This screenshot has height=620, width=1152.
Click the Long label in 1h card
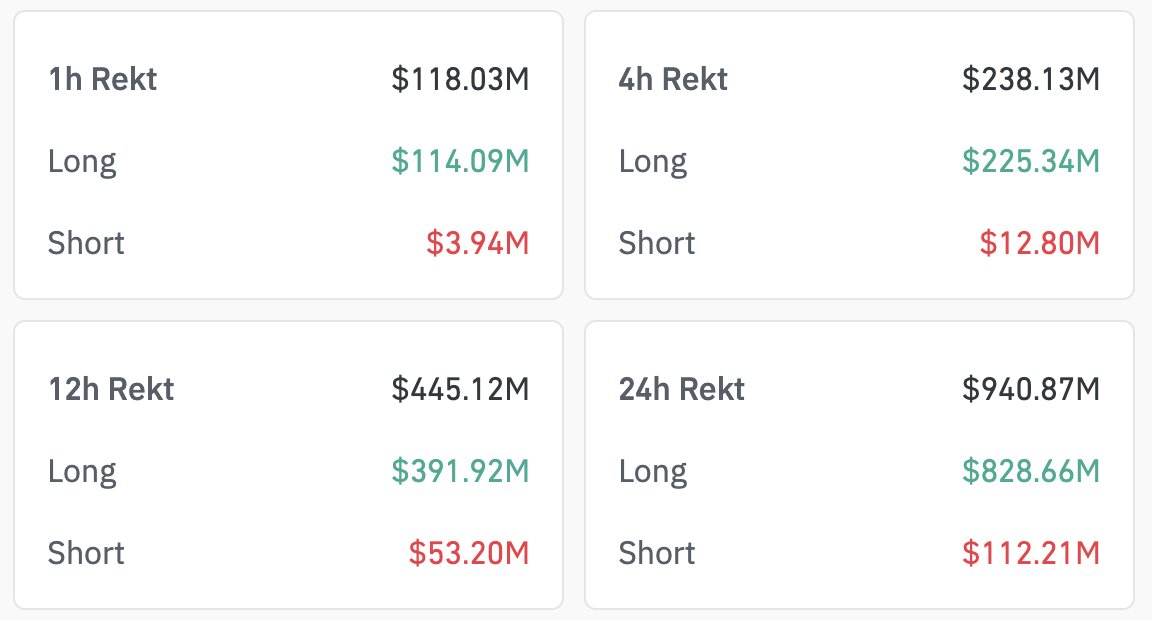pyautogui.click(x=82, y=162)
